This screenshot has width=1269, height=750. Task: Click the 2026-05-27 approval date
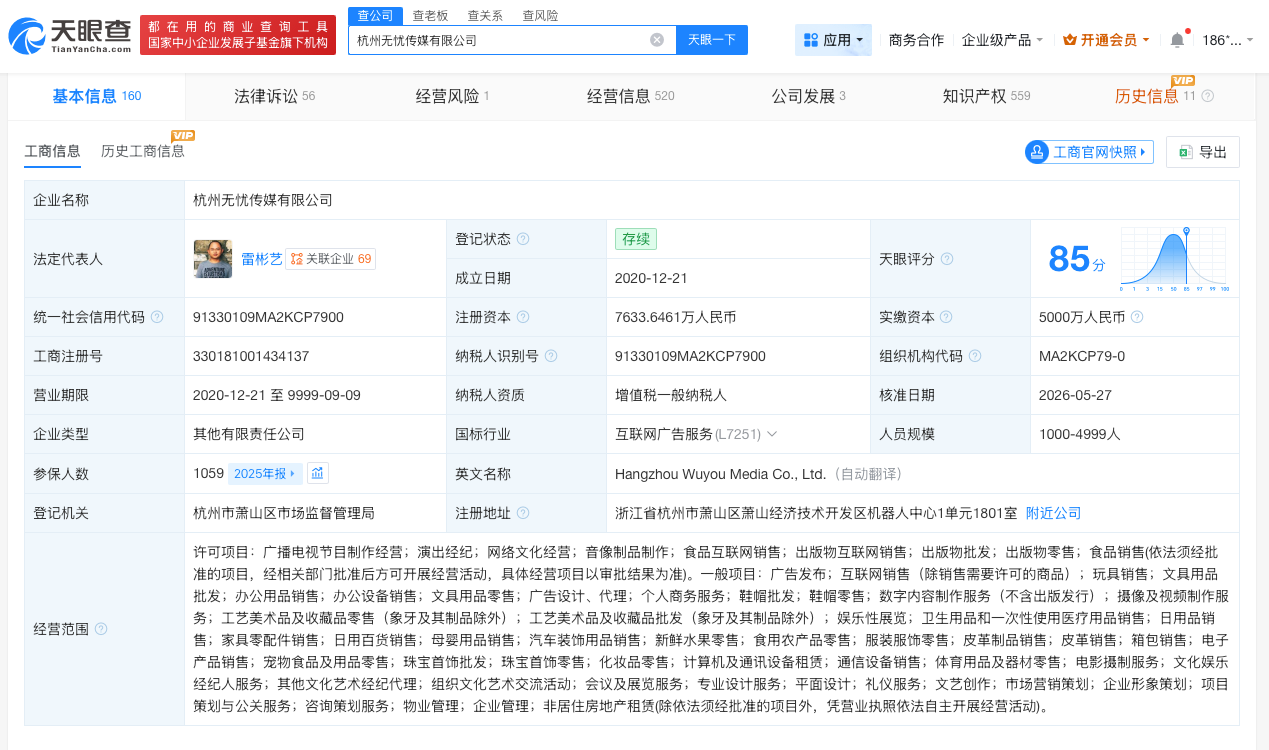point(1073,395)
